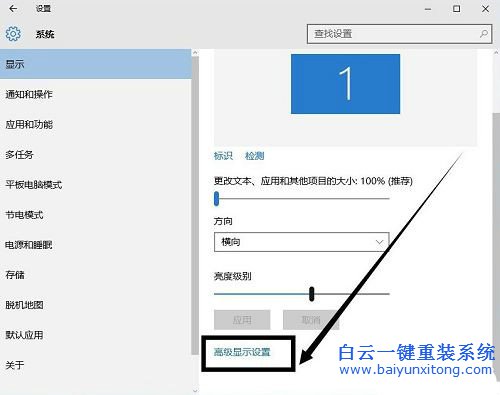500x395 pixels.
Task: Select 存储 in the sidebar
Action: point(96,275)
